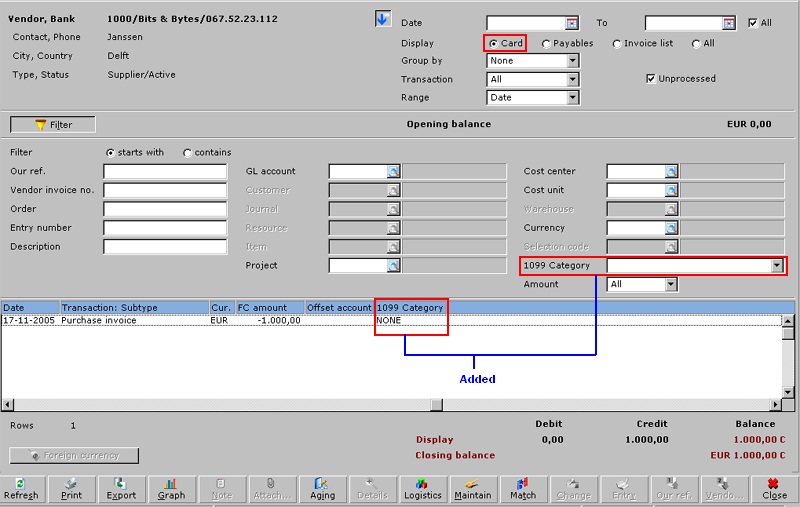Click the Entry number input field
The height and width of the screenshot is (507, 800).
(x=165, y=228)
